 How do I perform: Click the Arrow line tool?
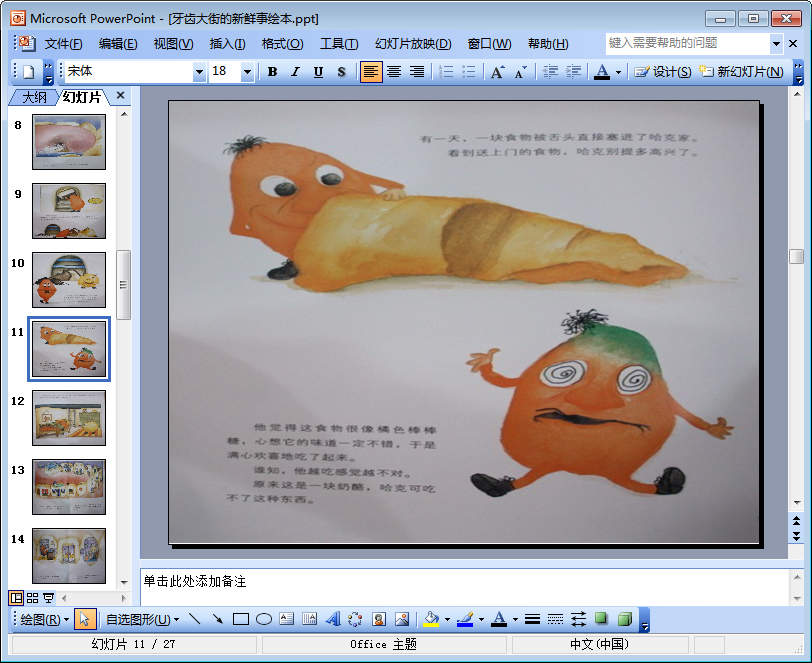[217, 619]
